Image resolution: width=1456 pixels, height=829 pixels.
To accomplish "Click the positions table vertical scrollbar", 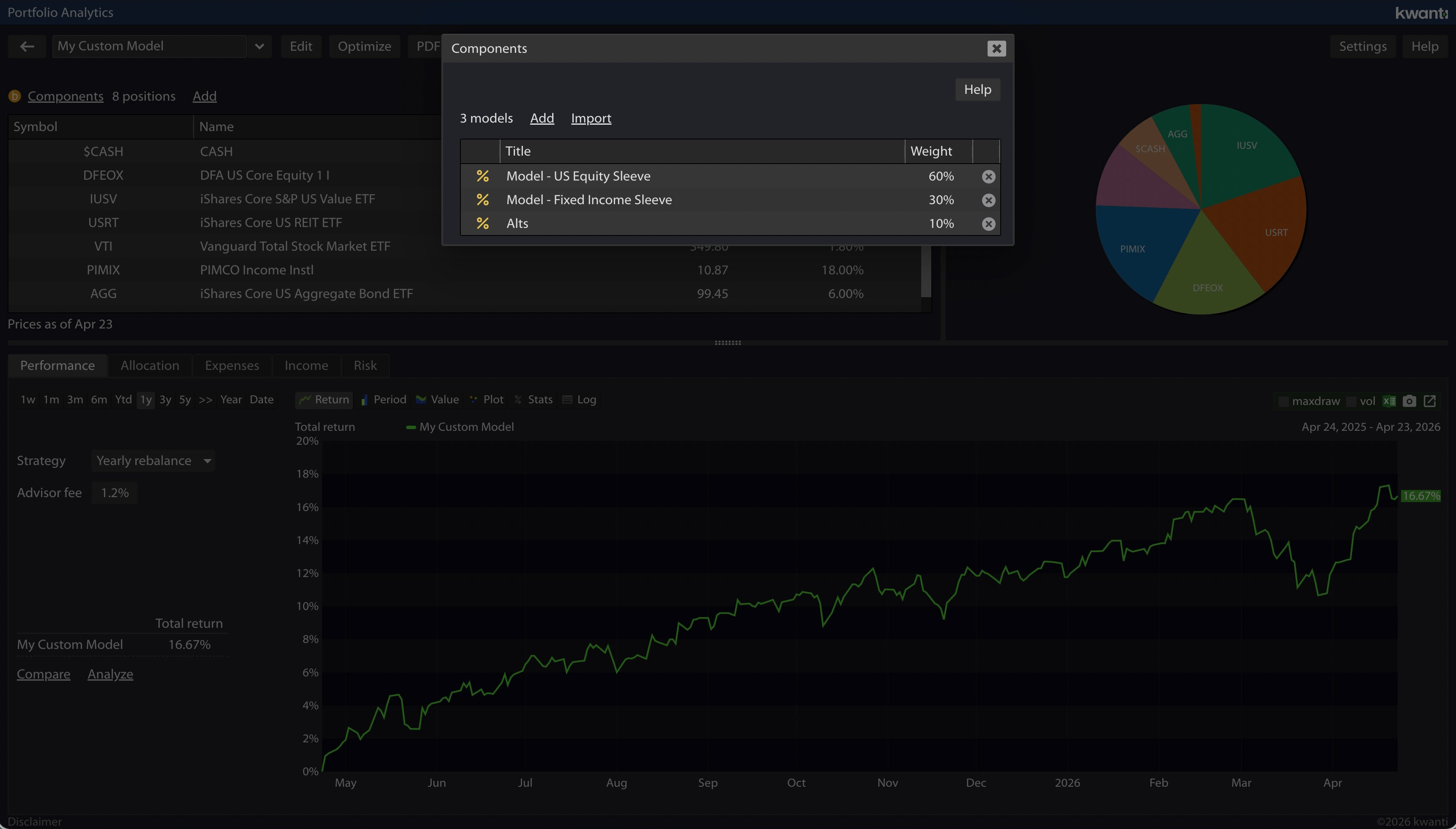I will (926, 271).
